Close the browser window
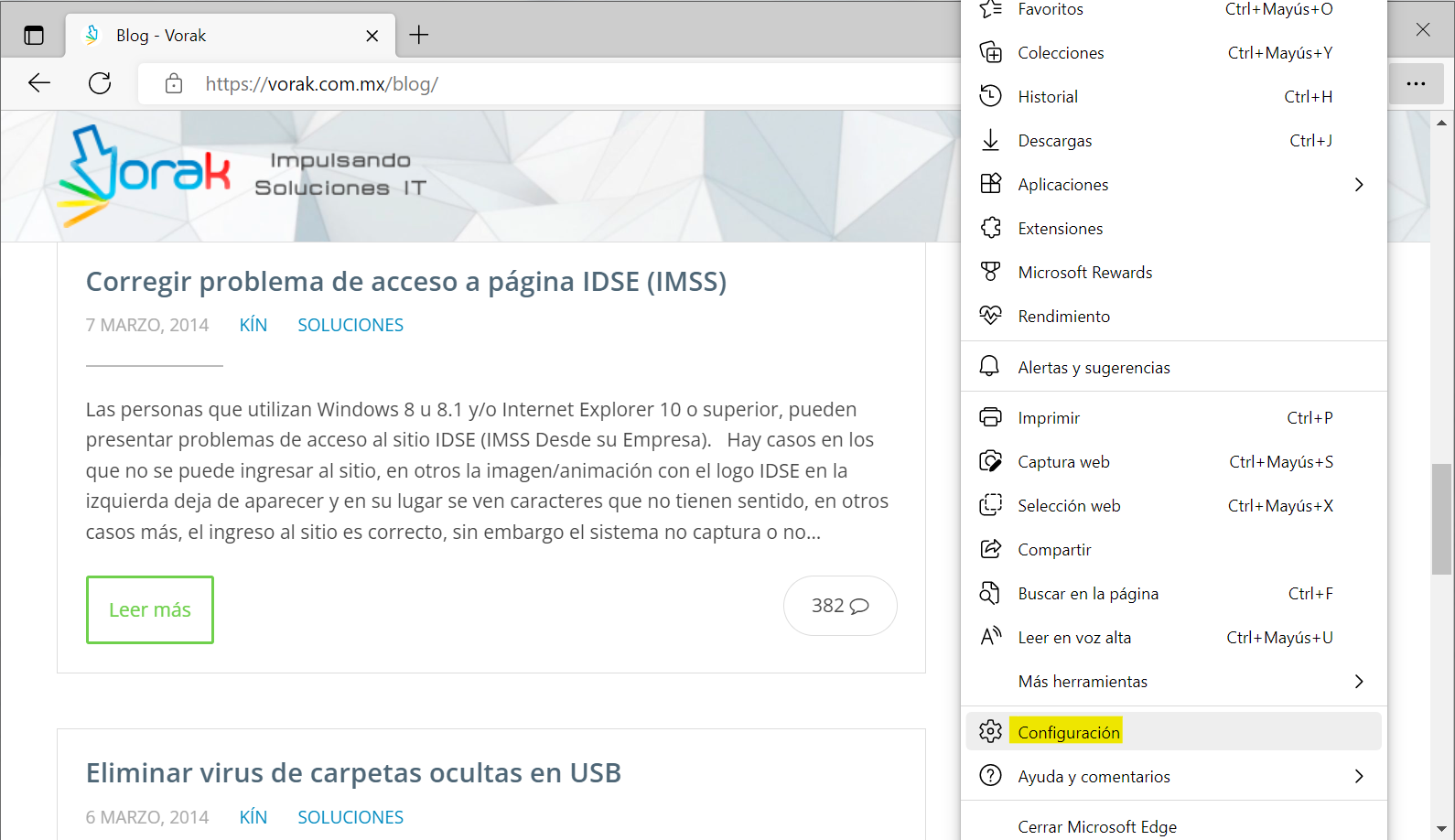 [1423, 29]
